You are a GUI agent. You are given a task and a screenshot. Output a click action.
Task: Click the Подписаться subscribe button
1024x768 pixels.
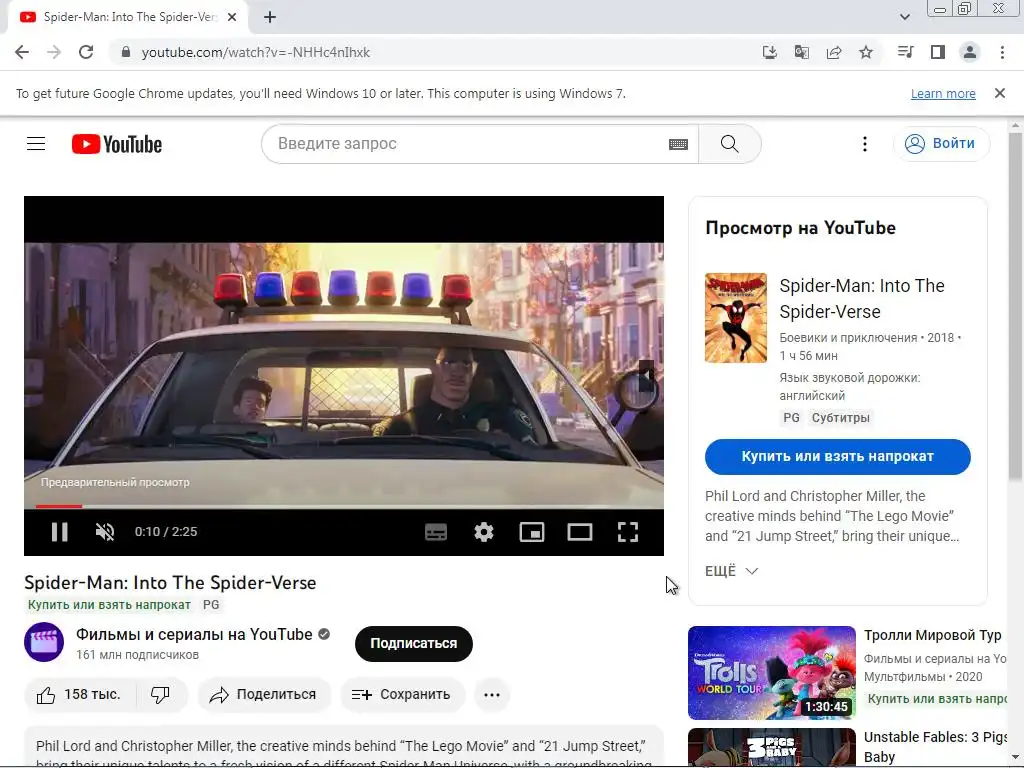click(413, 643)
